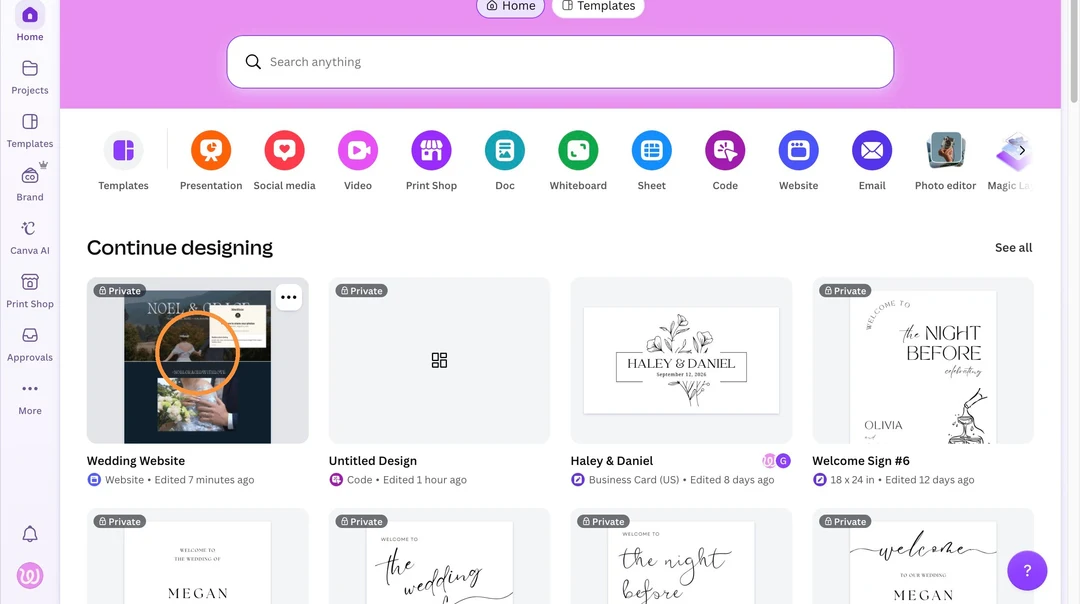Open Templates in the left sidebar

click(30, 131)
